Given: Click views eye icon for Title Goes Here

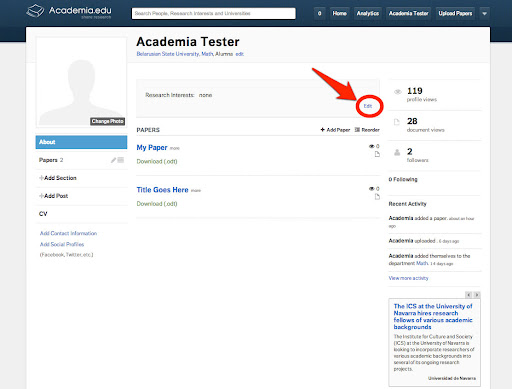Looking at the screenshot, I should (x=371, y=189).
